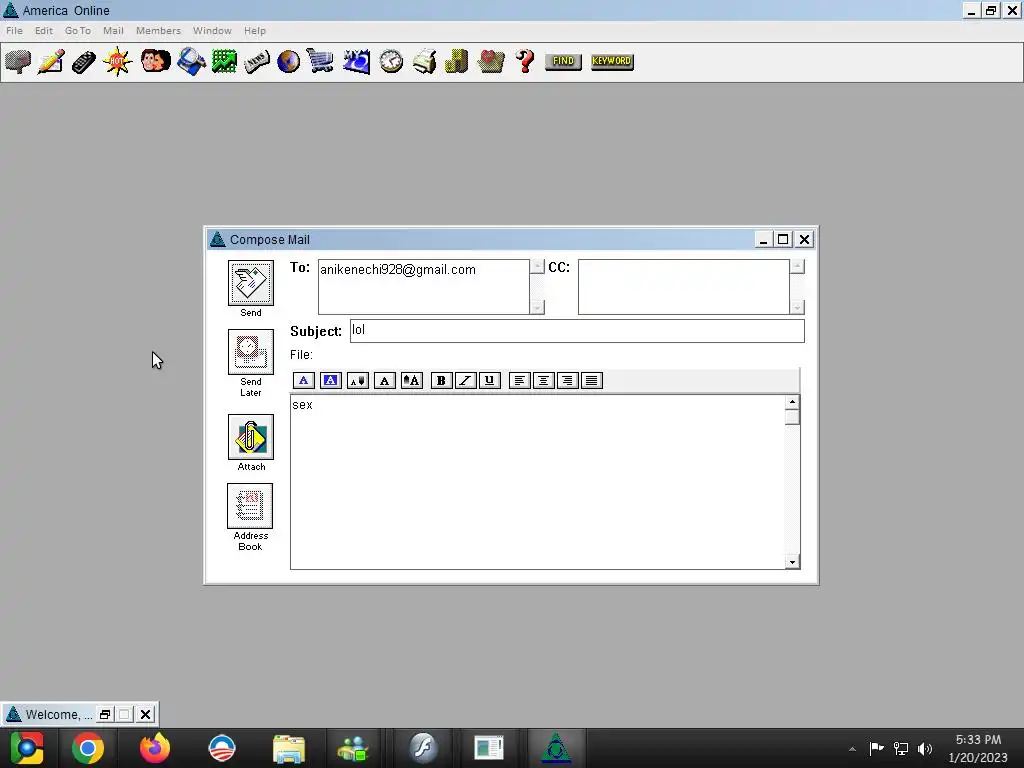Click in the To recipients field

tap(423, 287)
